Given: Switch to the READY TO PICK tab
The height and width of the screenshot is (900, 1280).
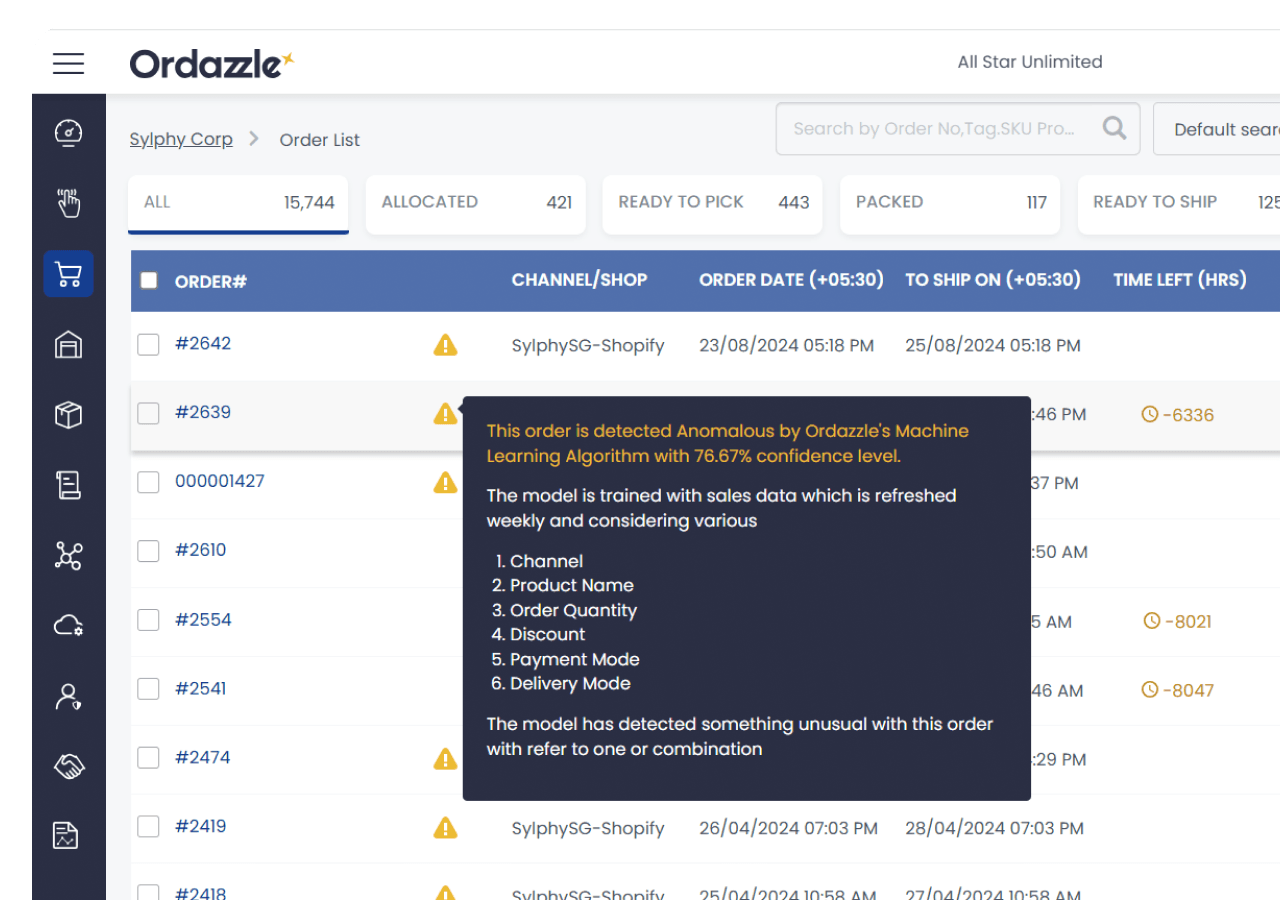Looking at the screenshot, I should click(712, 202).
